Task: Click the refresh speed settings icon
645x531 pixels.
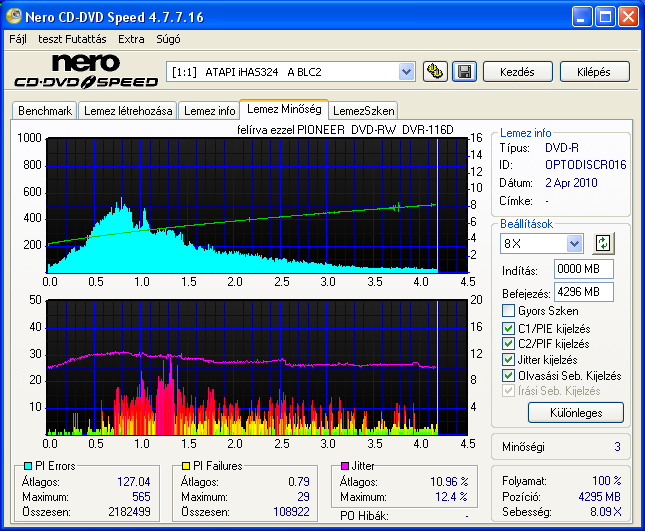Action: point(603,243)
